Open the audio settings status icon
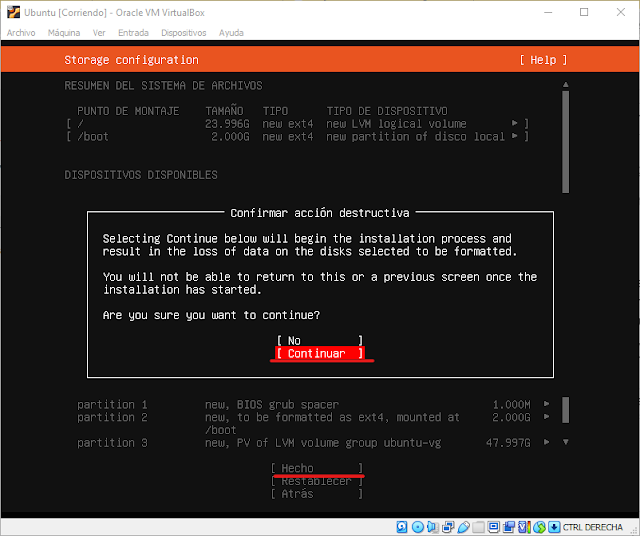 click(433, 527)
